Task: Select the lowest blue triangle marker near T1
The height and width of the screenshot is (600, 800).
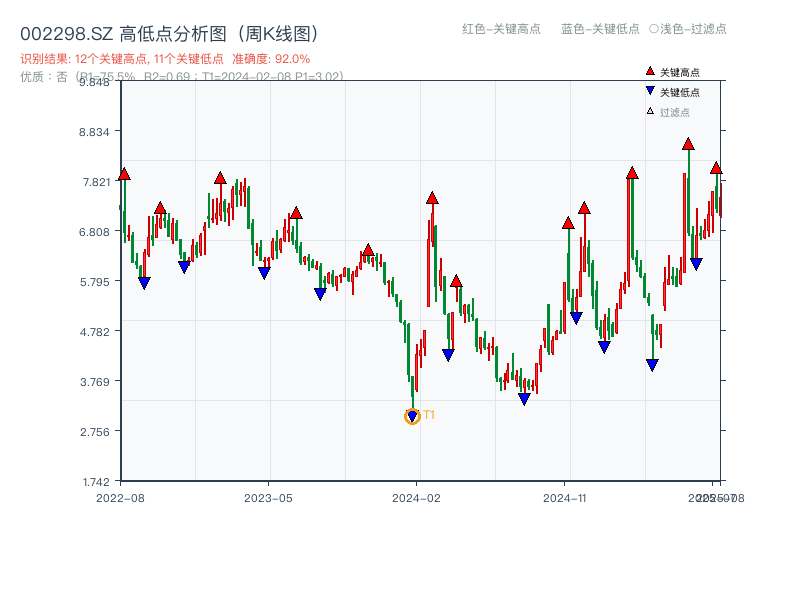Action: click(x=412, y=414)
